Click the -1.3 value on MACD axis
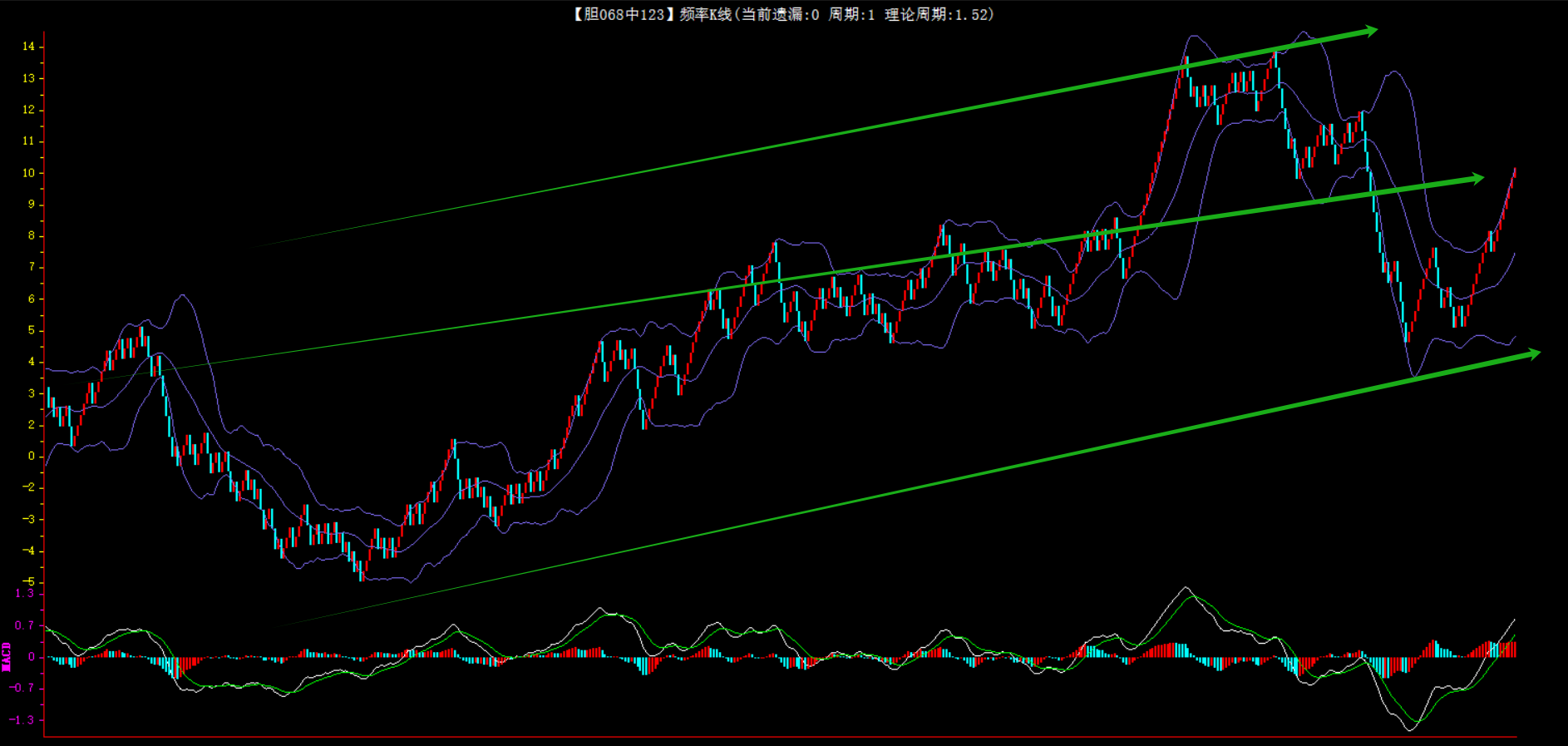Image resolution: width=1568 pixels, height=746 pixels. pyautogui.click(x=22, y=719)
